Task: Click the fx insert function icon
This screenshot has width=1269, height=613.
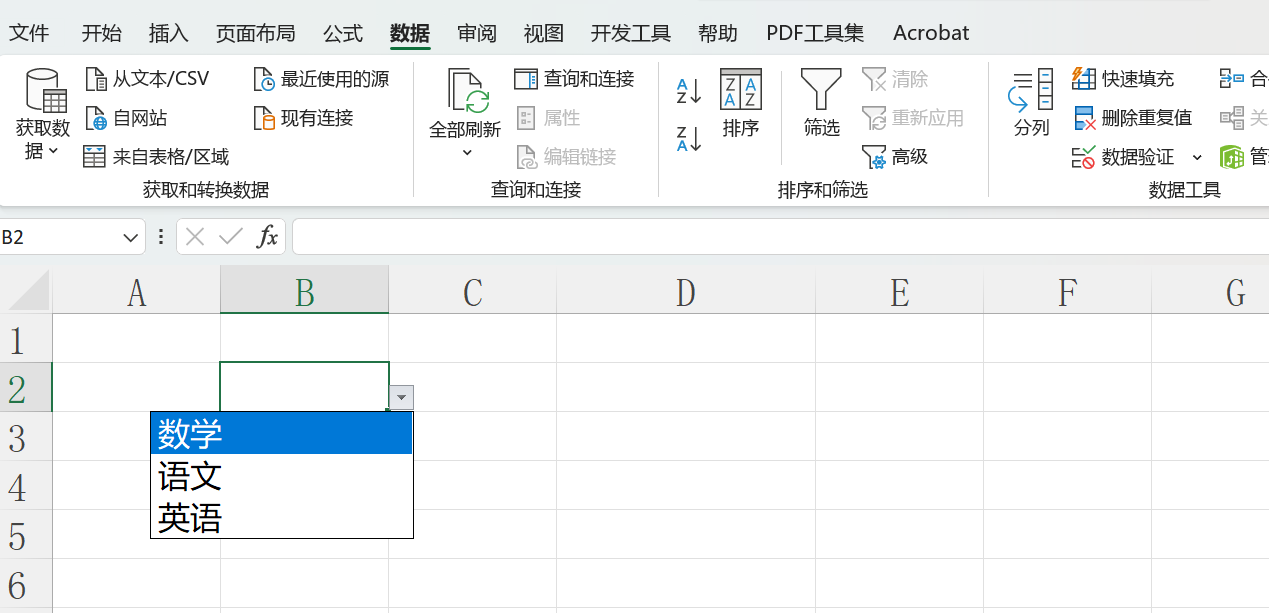Action: click(x=267, y=237)
